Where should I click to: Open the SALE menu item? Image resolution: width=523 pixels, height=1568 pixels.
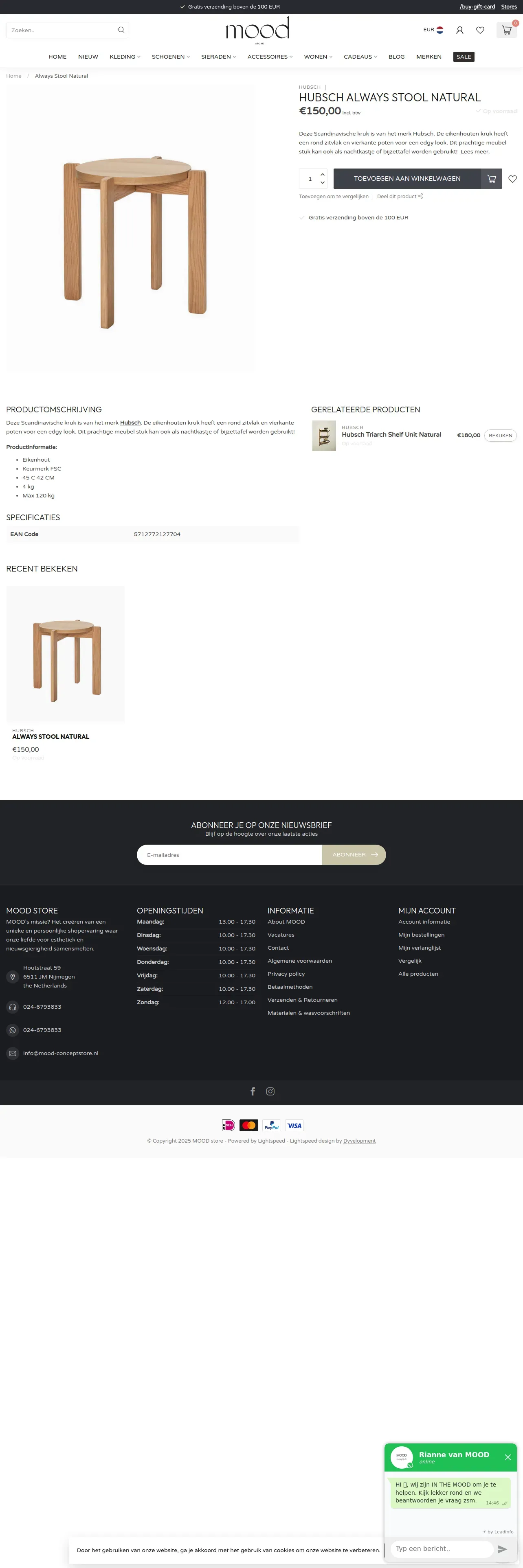coord(464,57)
